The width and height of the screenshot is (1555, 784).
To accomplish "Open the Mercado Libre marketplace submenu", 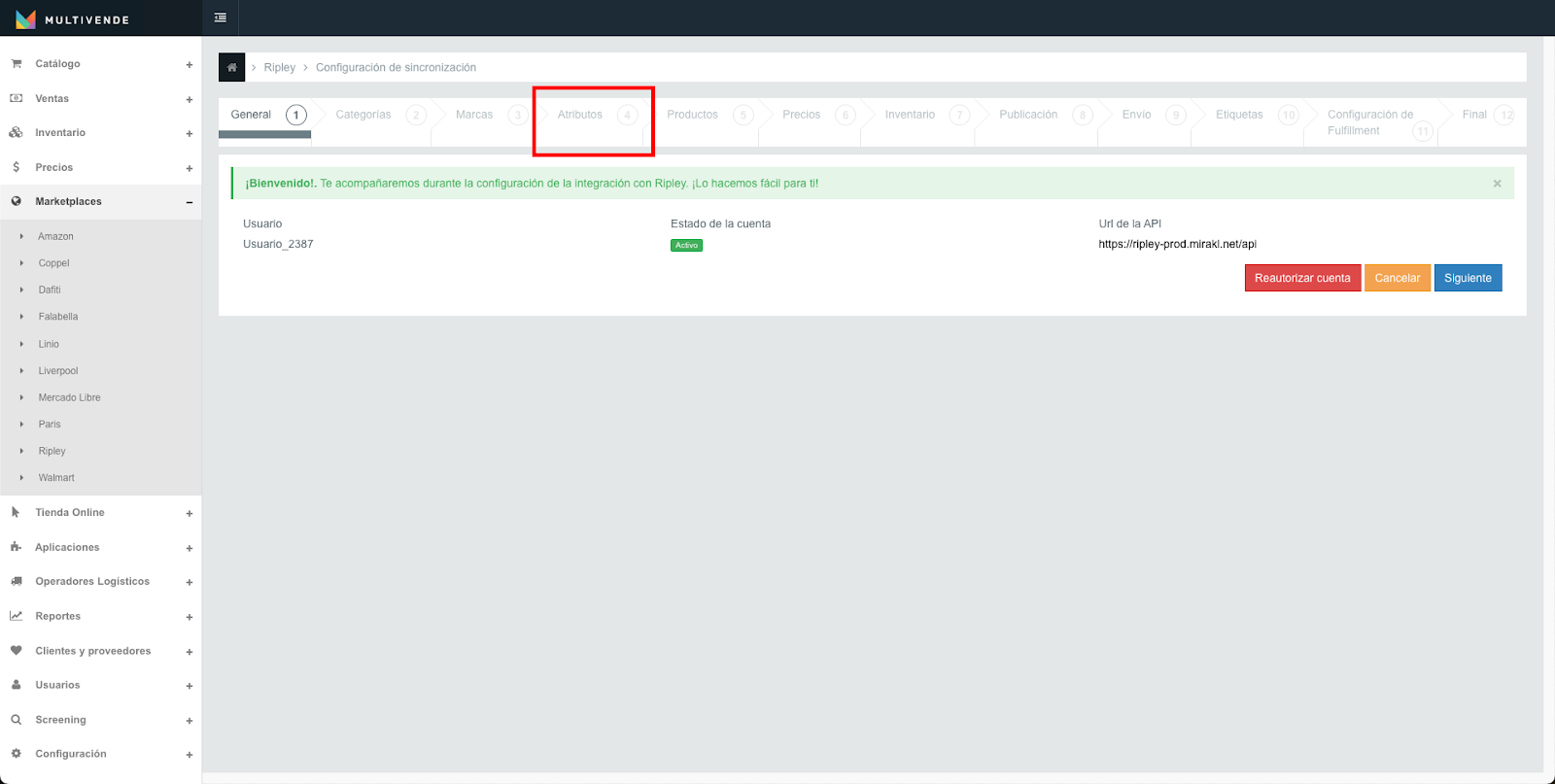I will click(x=69, y=397).
